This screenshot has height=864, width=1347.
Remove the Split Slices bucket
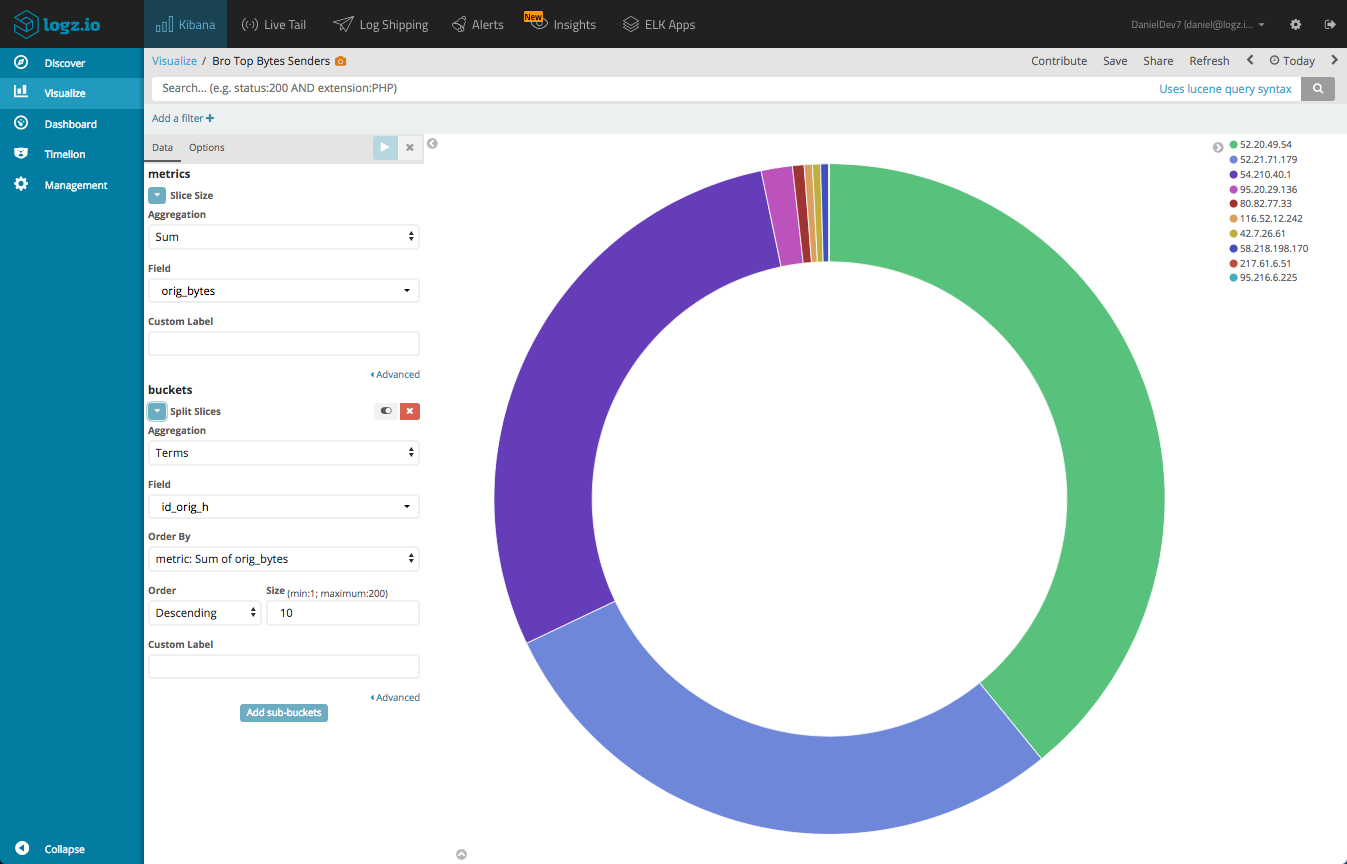(x=410, y=411)
